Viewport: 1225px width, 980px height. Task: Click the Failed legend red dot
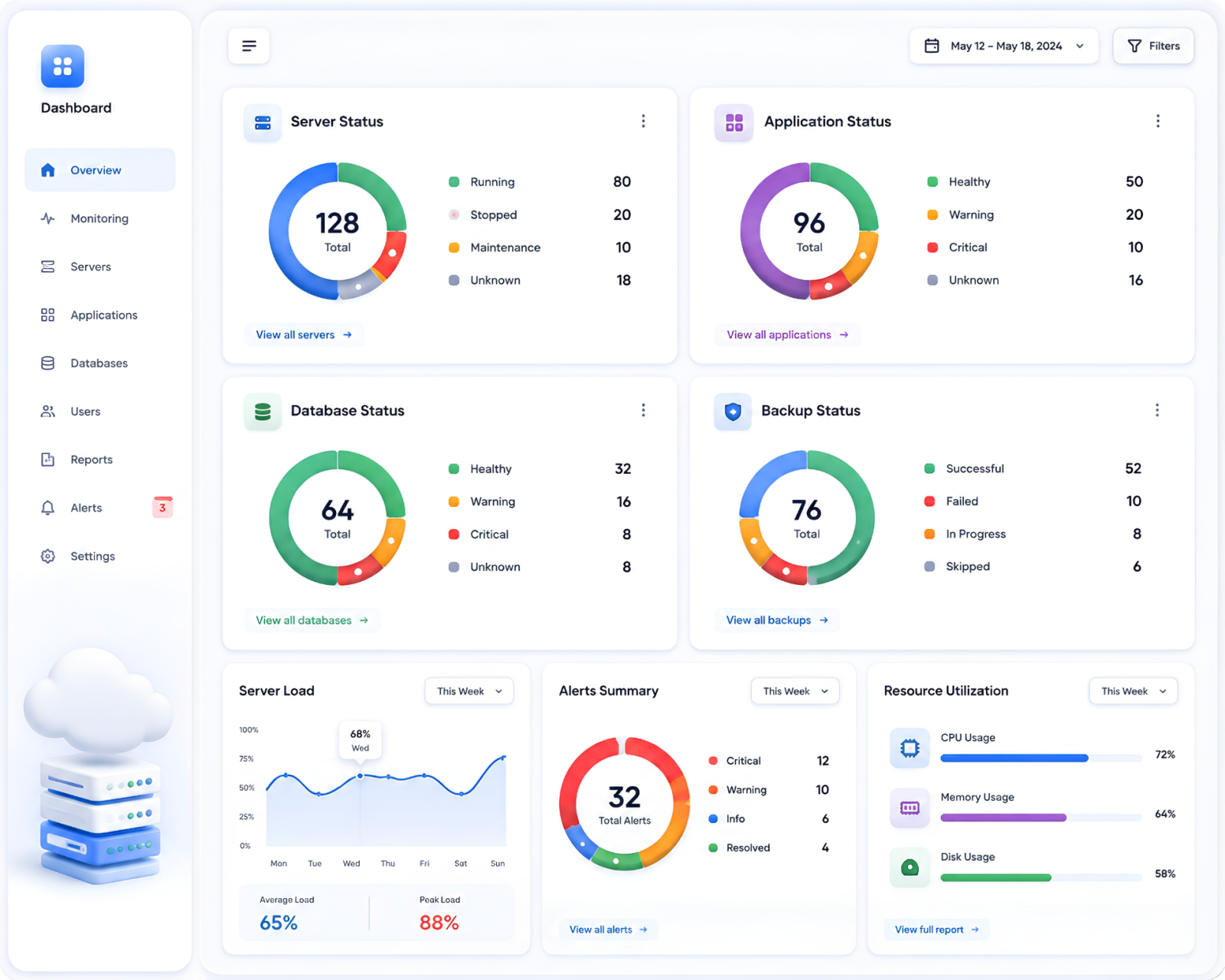pyautogui.click(x=929, y=501)
